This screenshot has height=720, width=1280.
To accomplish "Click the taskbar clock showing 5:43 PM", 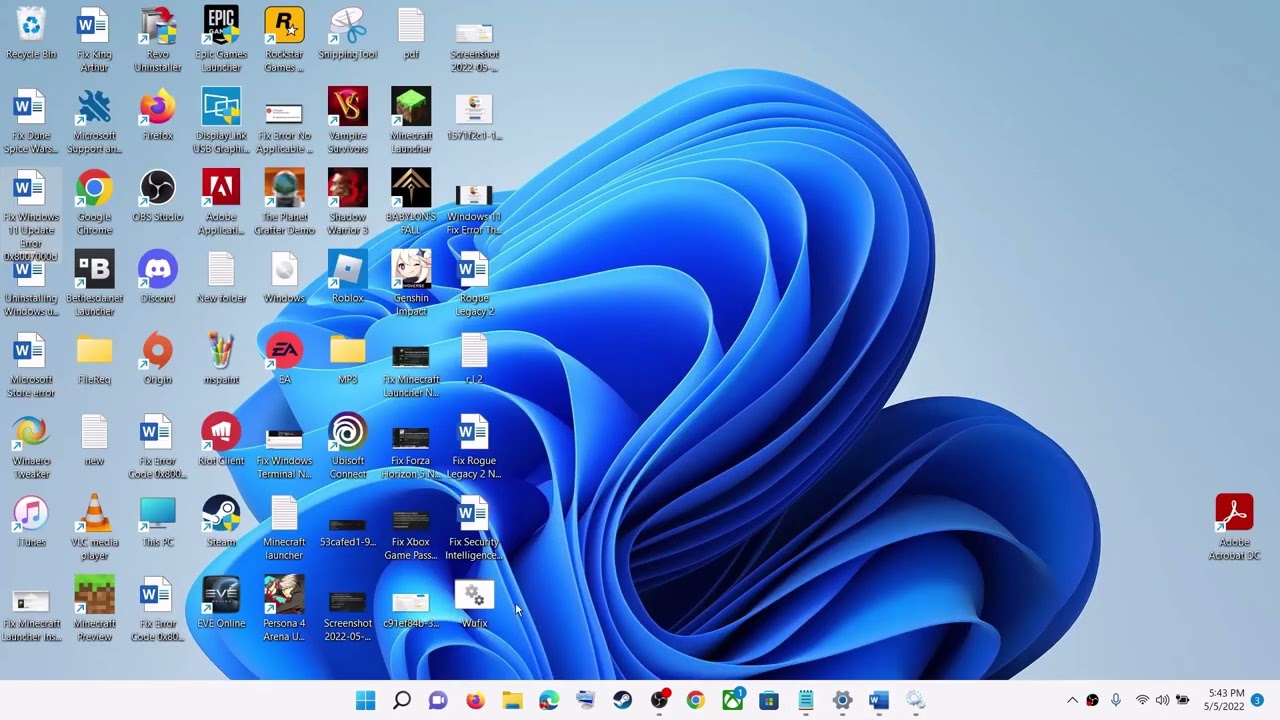I will tap(1225, 700).
